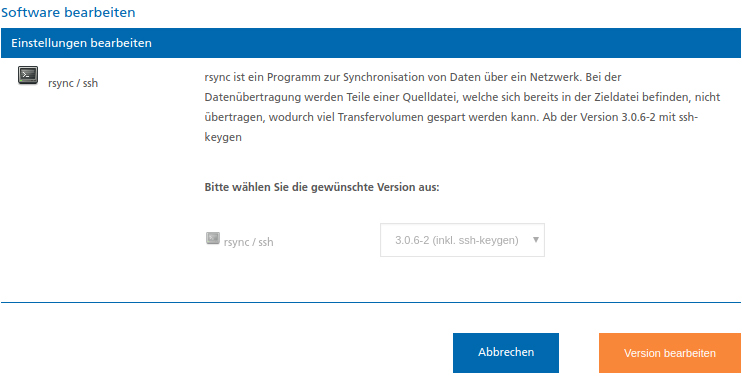This screenshot has width=742, height=383.
Task: Open the 3.0.6-2 version dropdown
Action: coord(462,240)
